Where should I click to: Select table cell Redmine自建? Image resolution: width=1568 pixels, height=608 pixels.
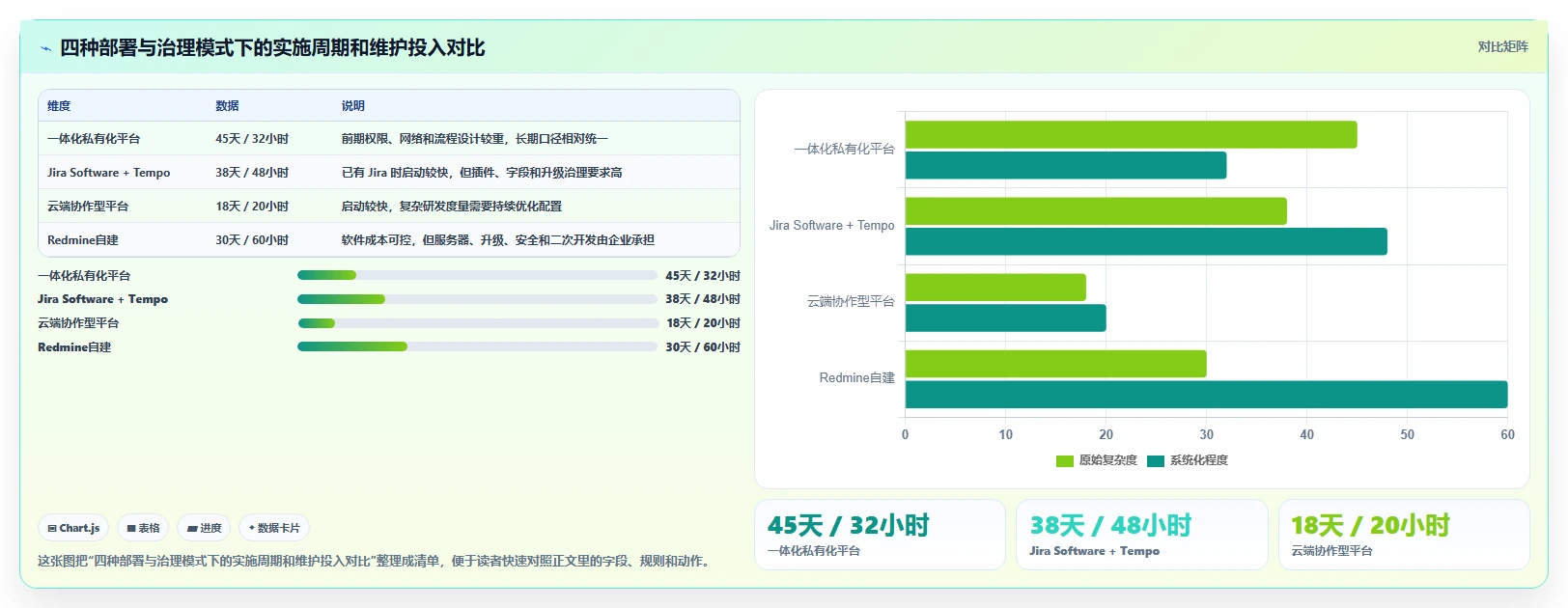point(83,240)
